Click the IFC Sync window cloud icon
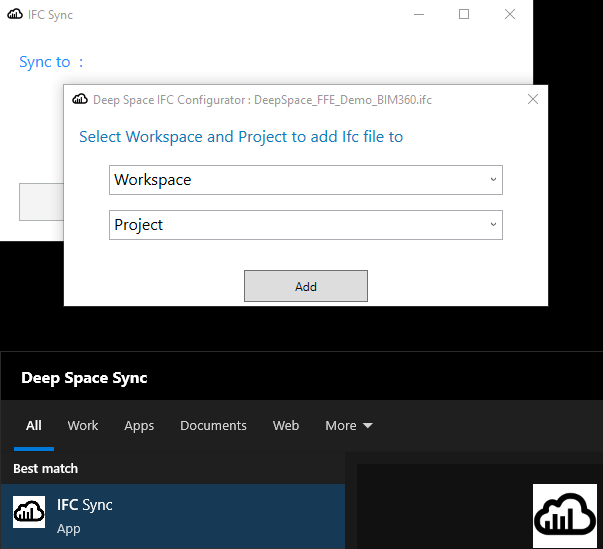 point(15,14)
